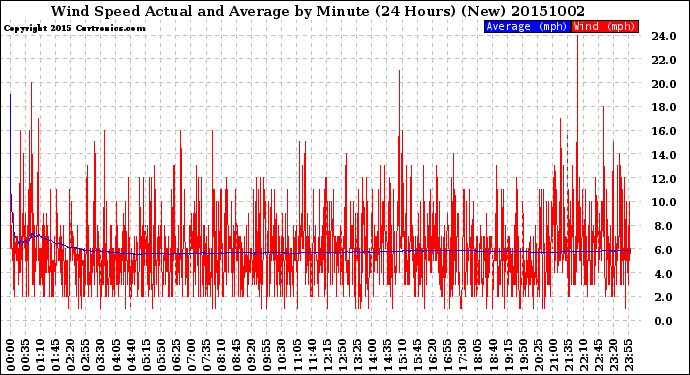
Task: Click the 22:10 time axis label
Action: click(x=583, y=355)
